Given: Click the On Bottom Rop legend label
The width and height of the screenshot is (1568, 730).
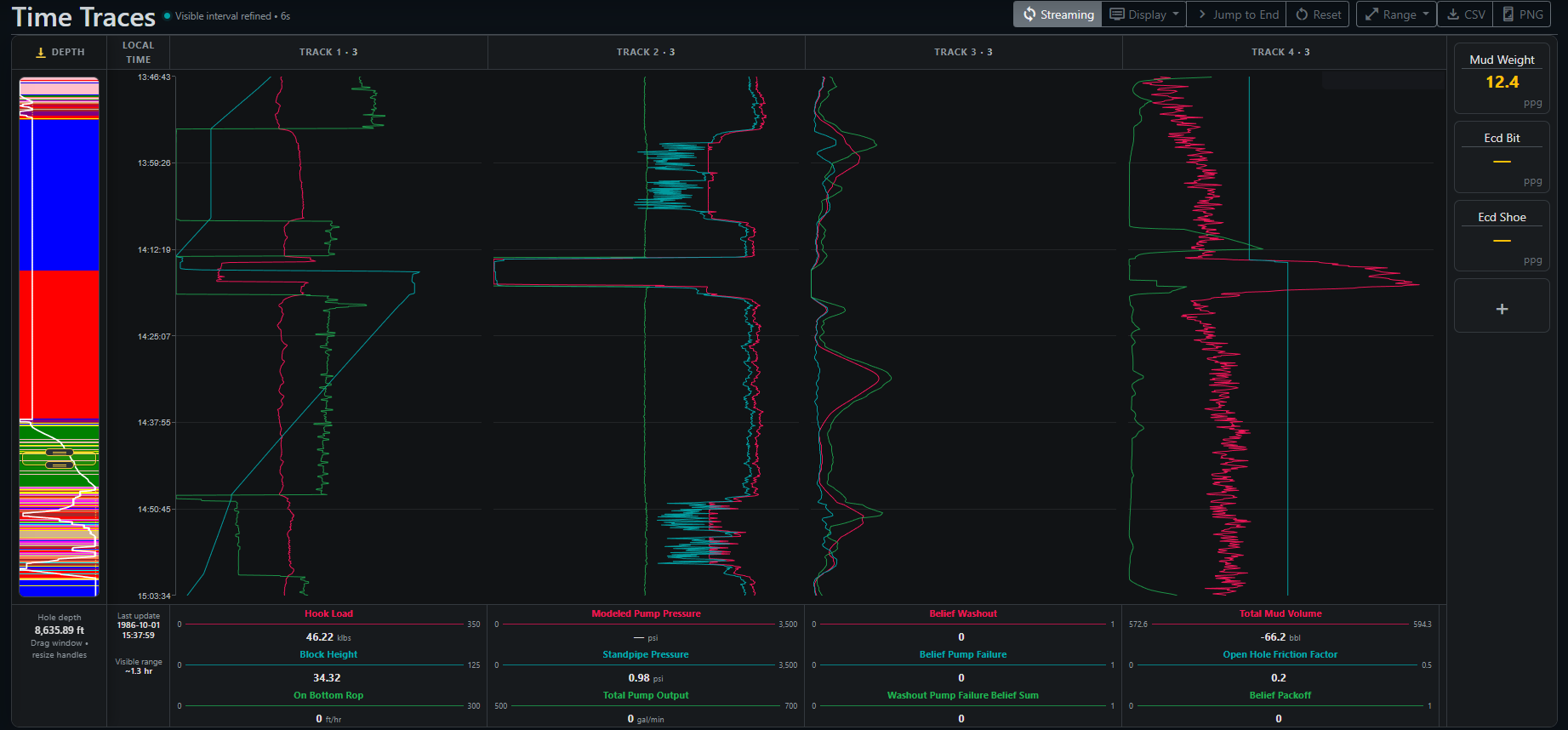Looking at the screenshot, I should click(x=328, y=695).
